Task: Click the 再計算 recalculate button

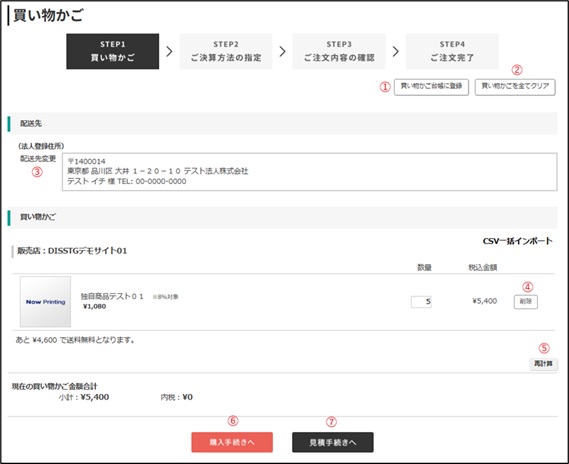Action: point(543,364)
